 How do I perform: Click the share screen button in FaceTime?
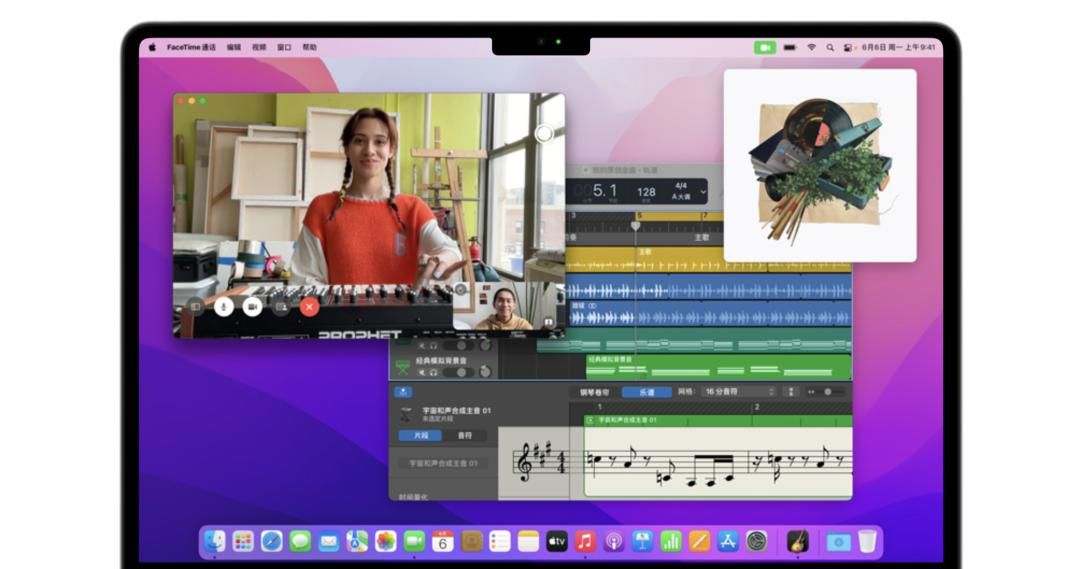pyautogui.click(x=281, y=307)
